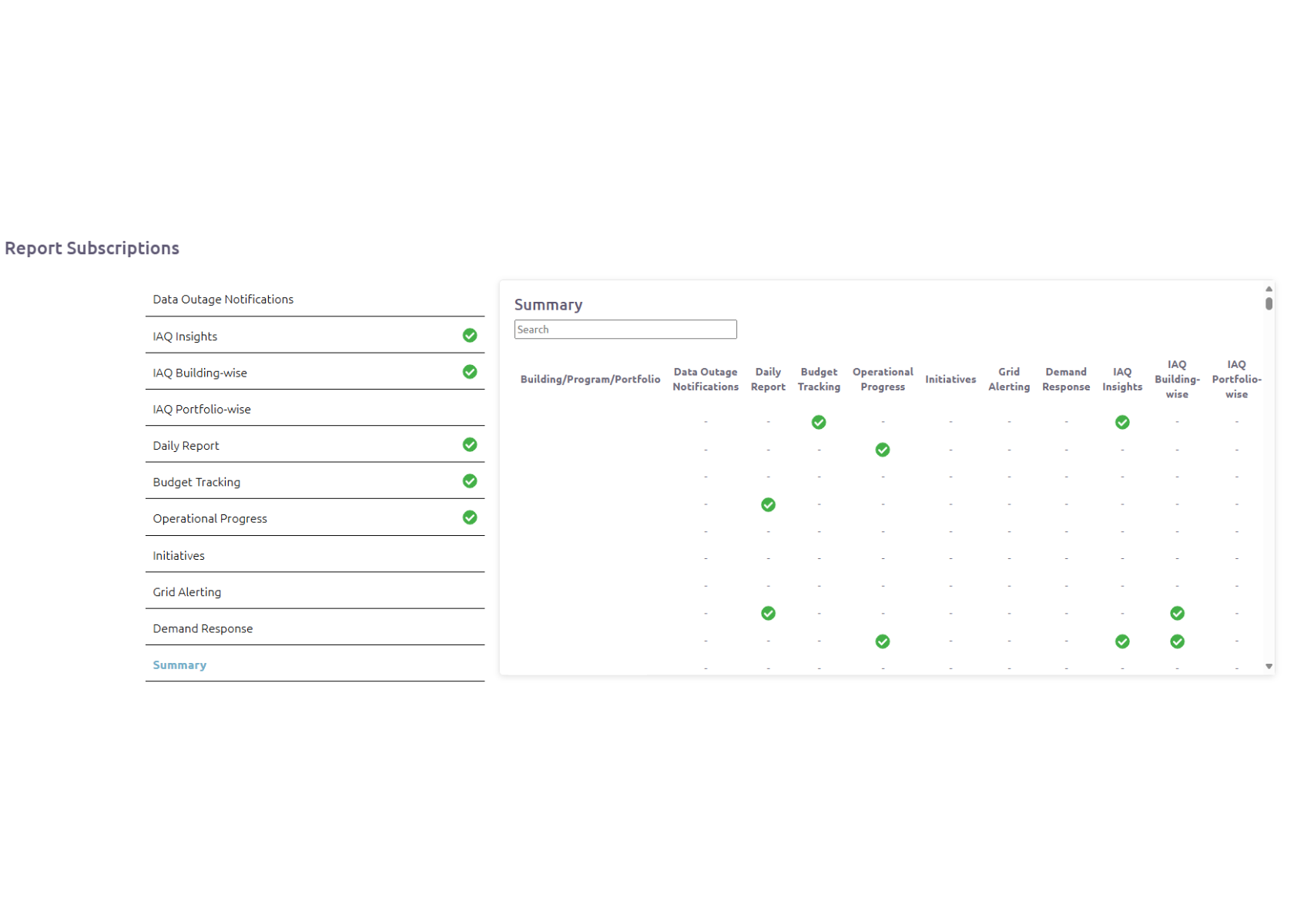Click Budget Tracking check in first table row
Viewport: 1294px width, 924px height.
click(x=819, y=422)
